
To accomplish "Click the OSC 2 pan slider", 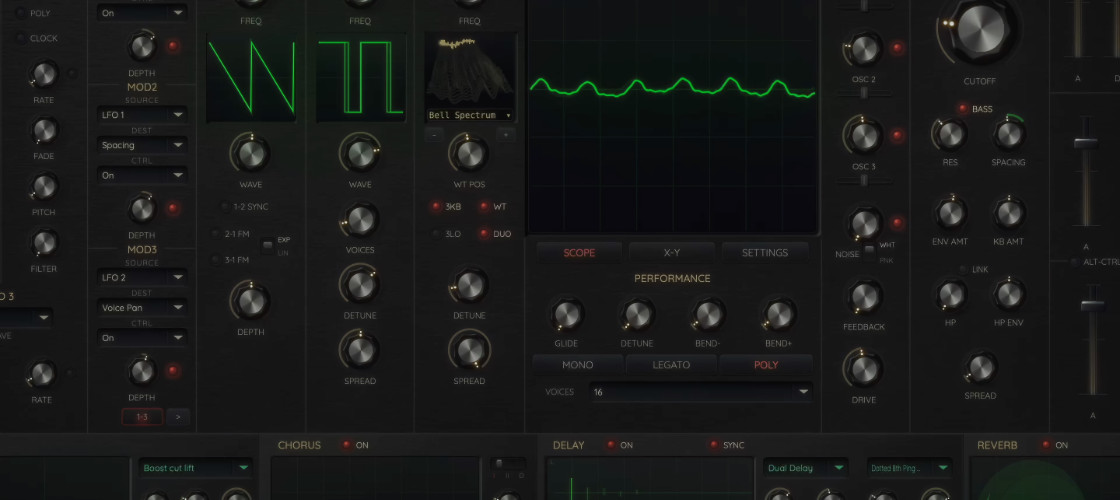I will (x=864, y=93).
